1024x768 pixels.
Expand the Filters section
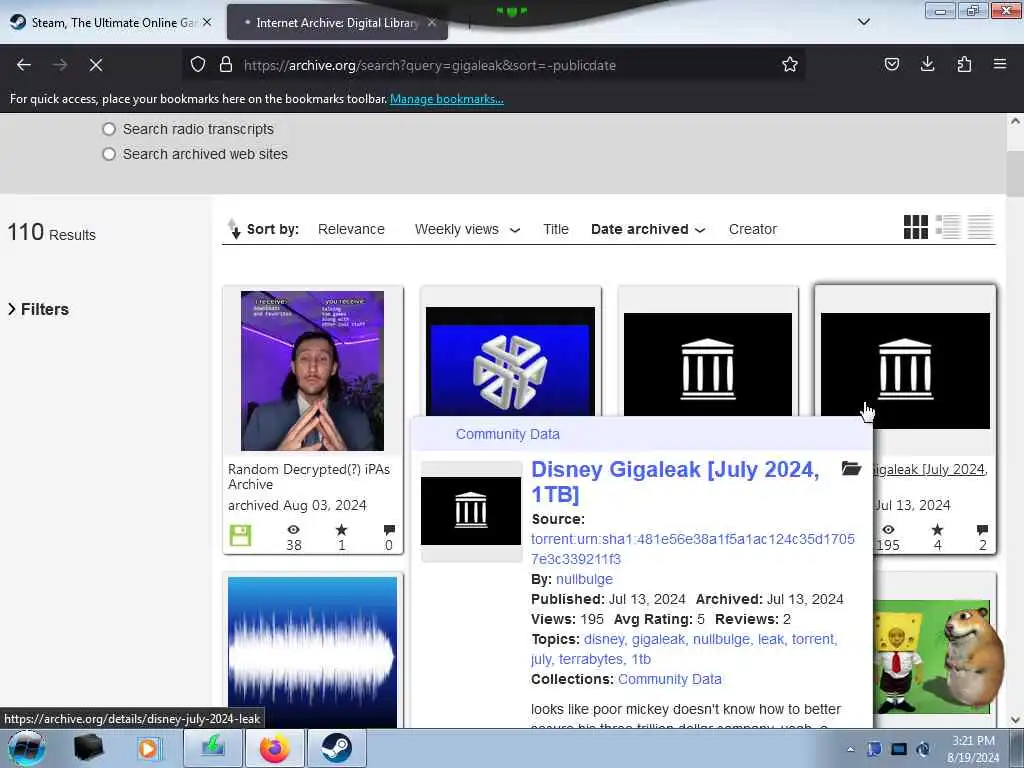pyautogui.click(x=39, y=309)
